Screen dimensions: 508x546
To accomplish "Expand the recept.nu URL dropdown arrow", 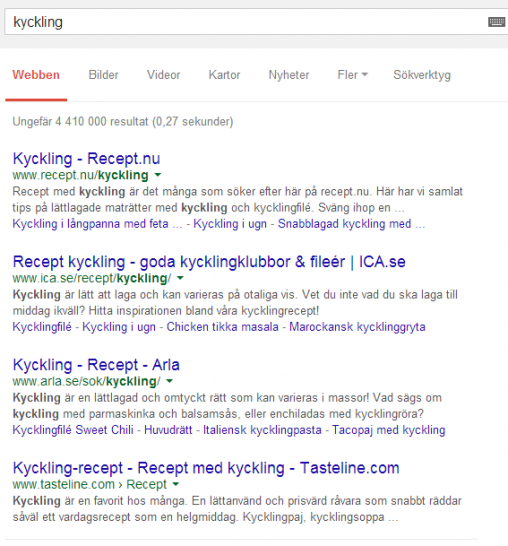I will pos(158,175).
